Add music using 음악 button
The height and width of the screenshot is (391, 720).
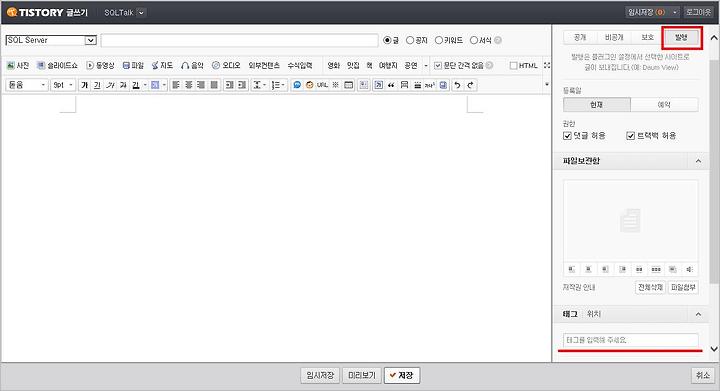click(192, 66)
